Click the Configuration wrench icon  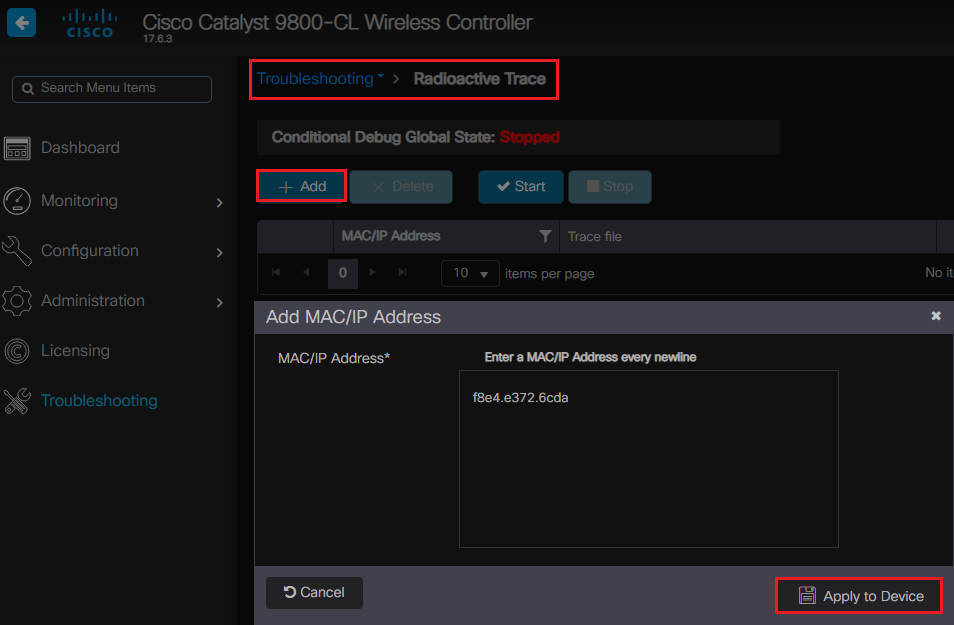pyautogui.click(x=17, y=251)
